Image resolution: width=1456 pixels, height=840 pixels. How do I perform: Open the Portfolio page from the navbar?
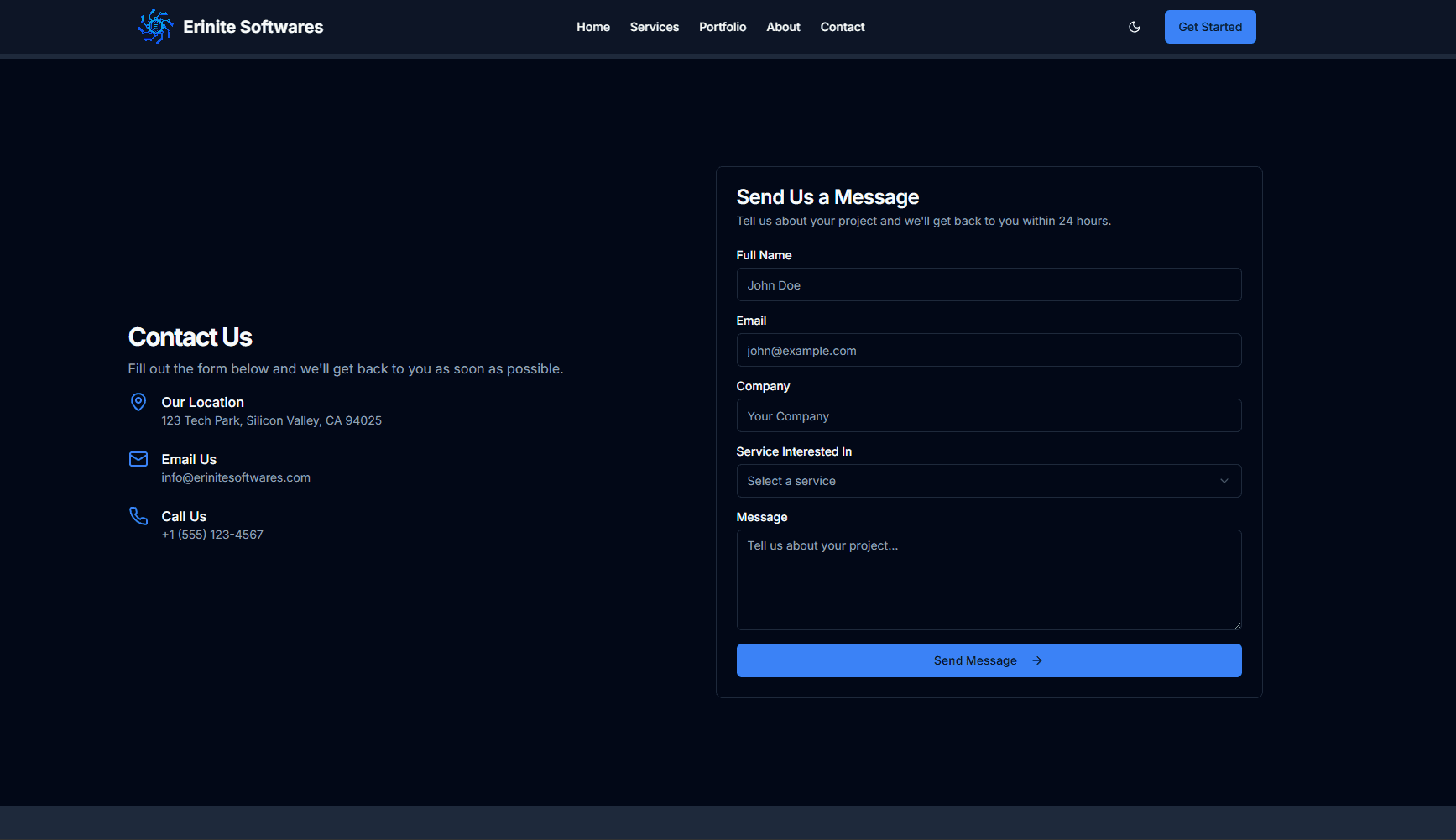[x=723, y=26]
